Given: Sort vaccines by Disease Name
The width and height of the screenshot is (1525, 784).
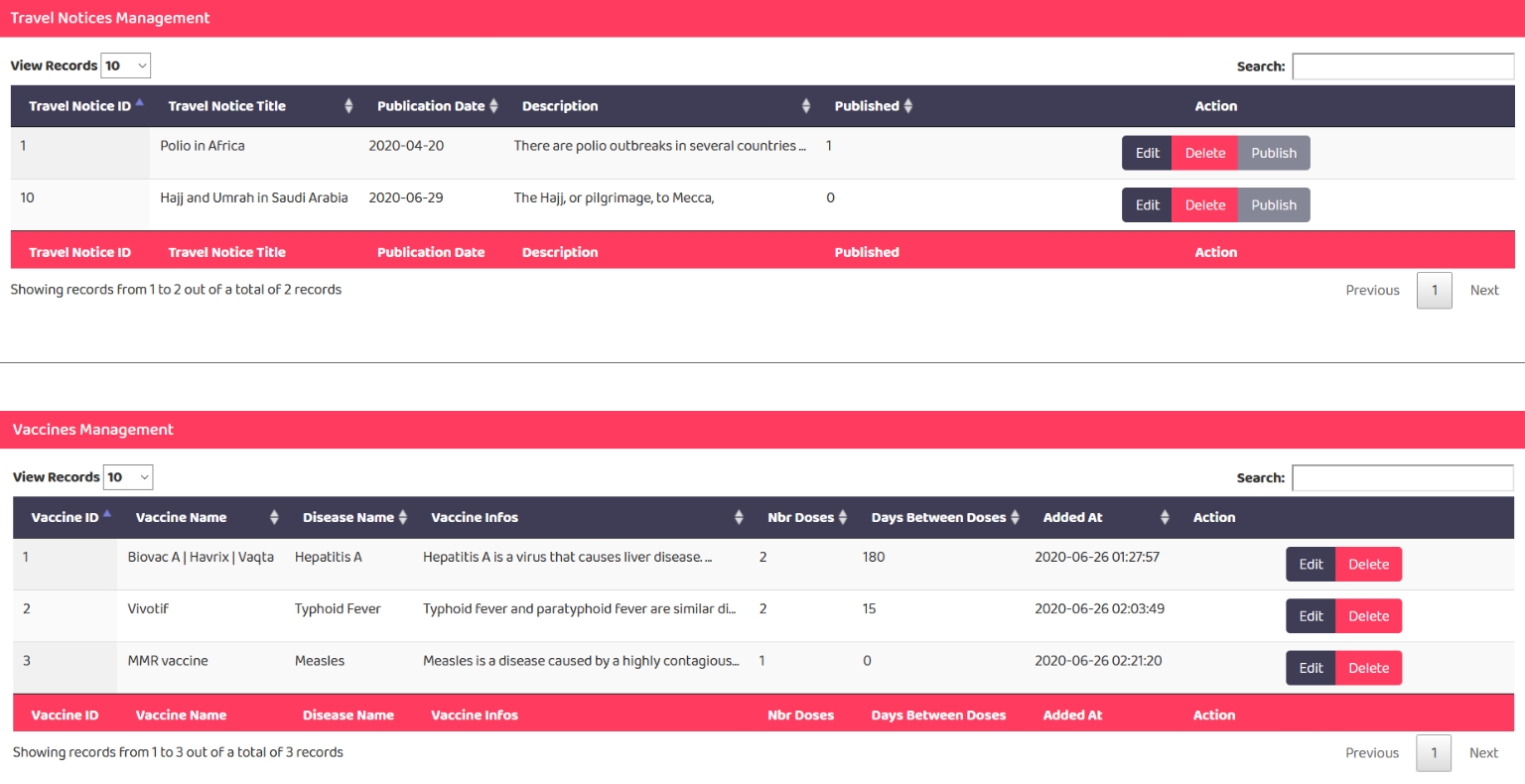Looking at the screenshot, I should point(348,517).
